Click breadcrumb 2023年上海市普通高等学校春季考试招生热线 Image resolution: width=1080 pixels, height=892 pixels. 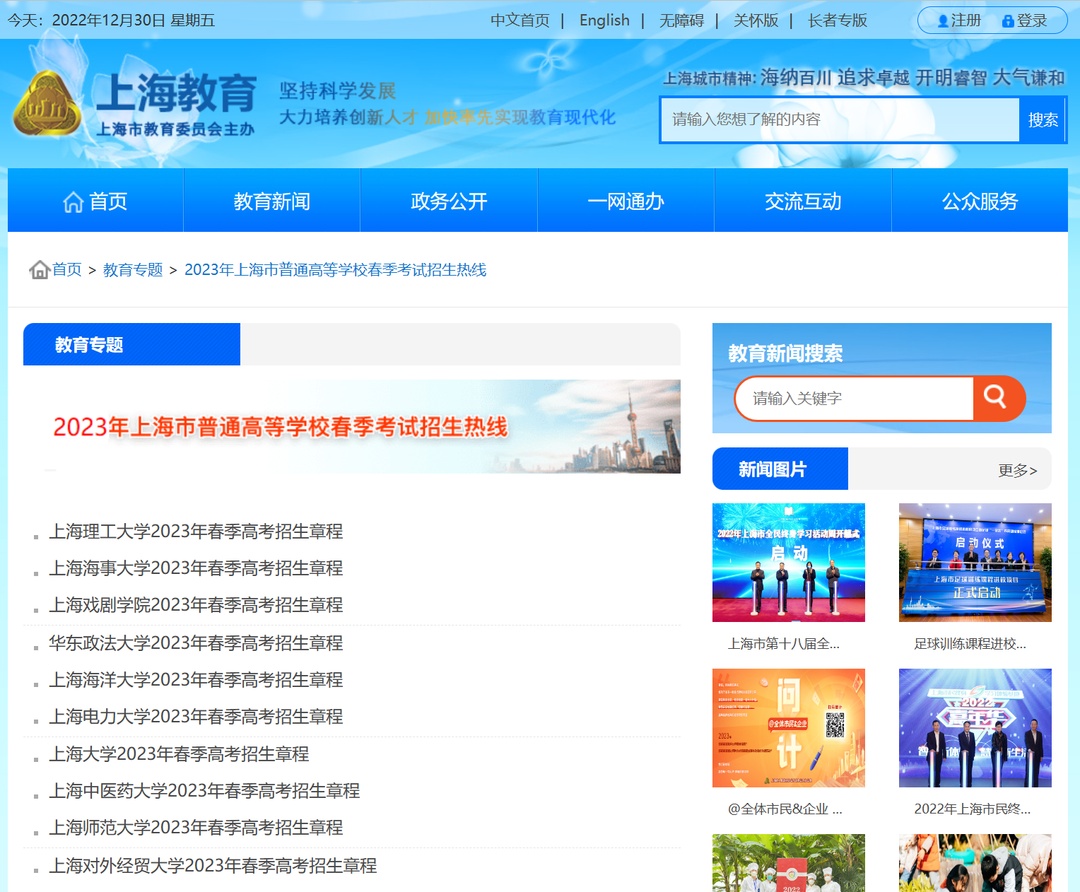[335, 269]
